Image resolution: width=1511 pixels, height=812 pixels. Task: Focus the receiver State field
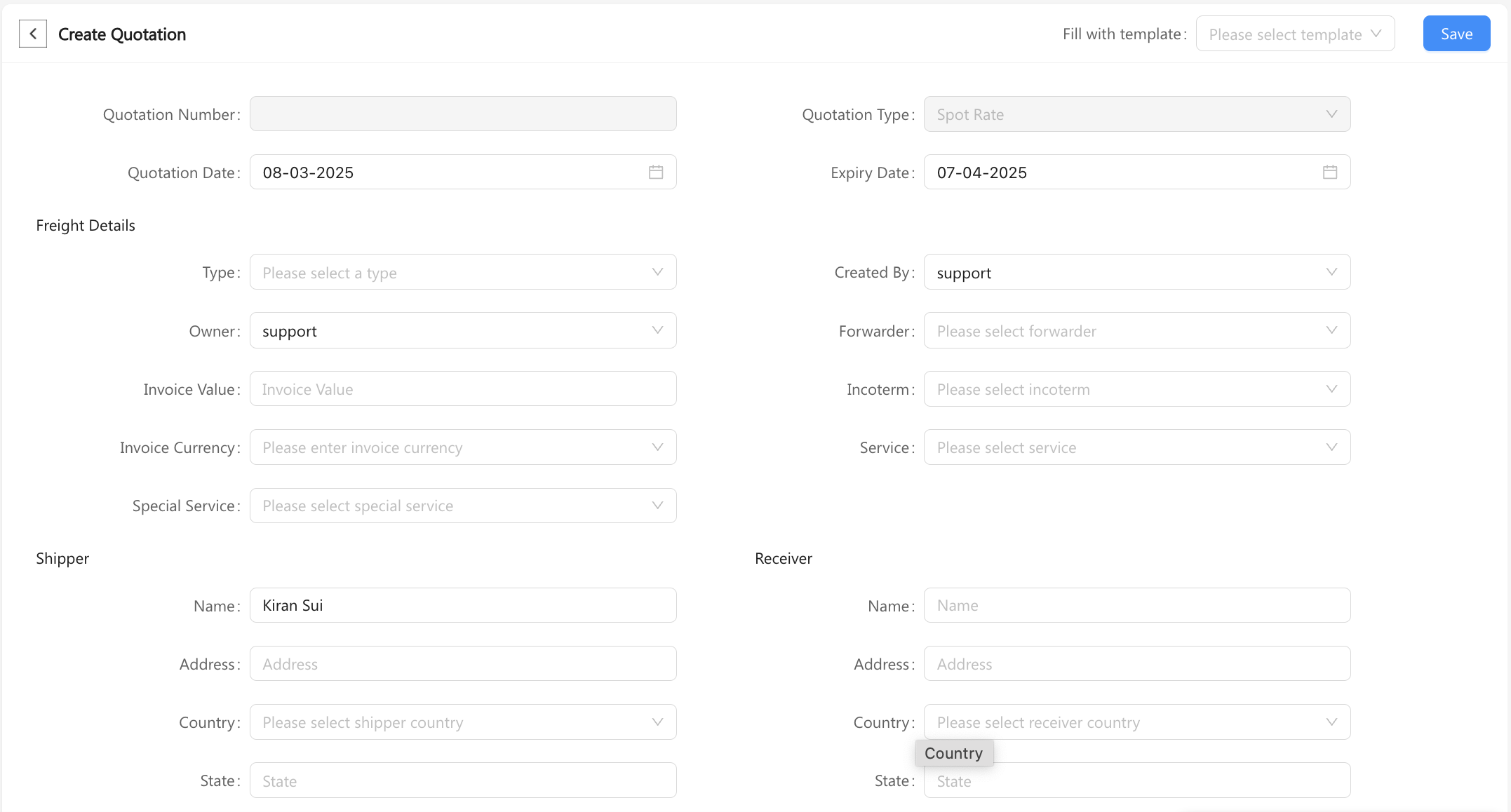(1137, 780)
